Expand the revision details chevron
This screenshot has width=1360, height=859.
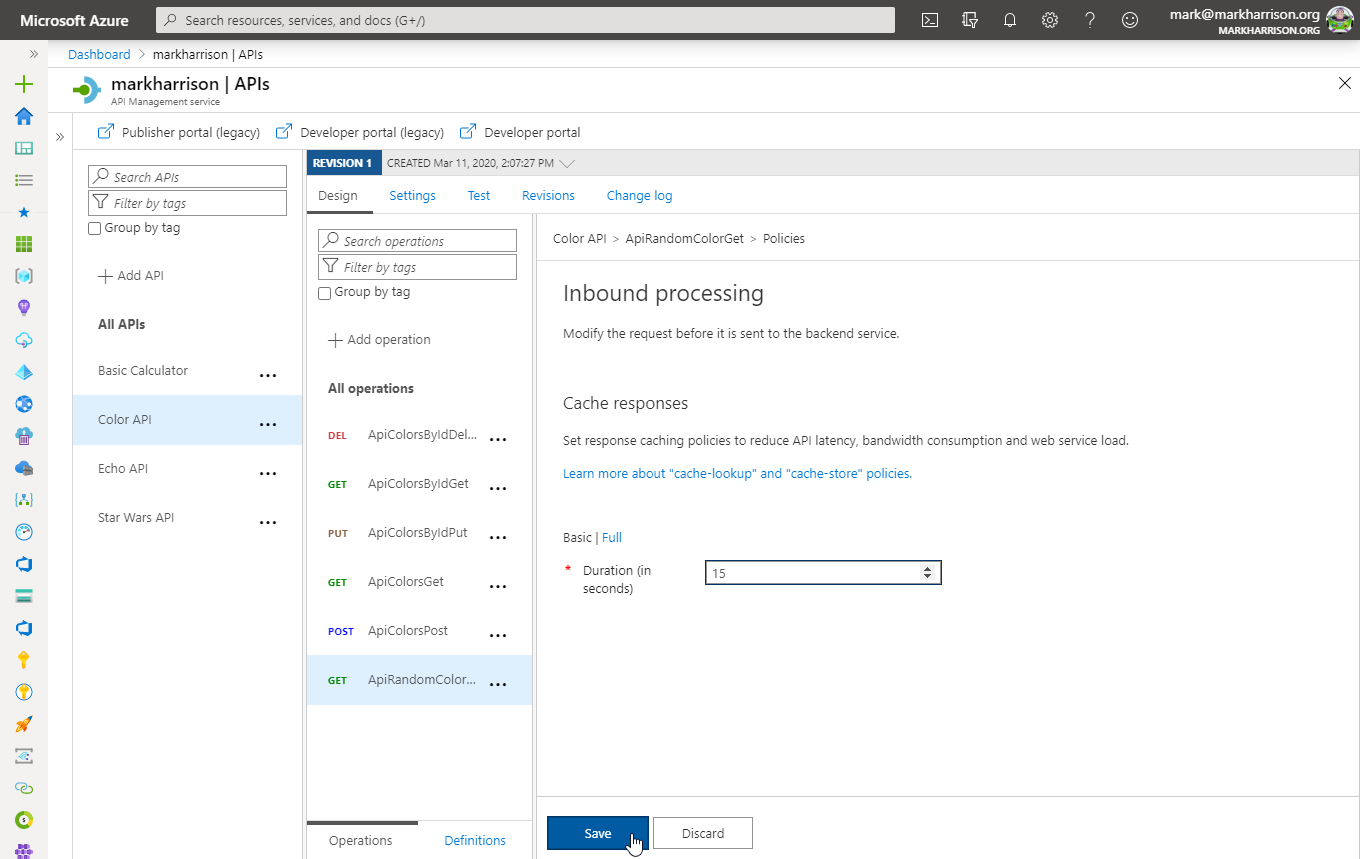point(568,163)
